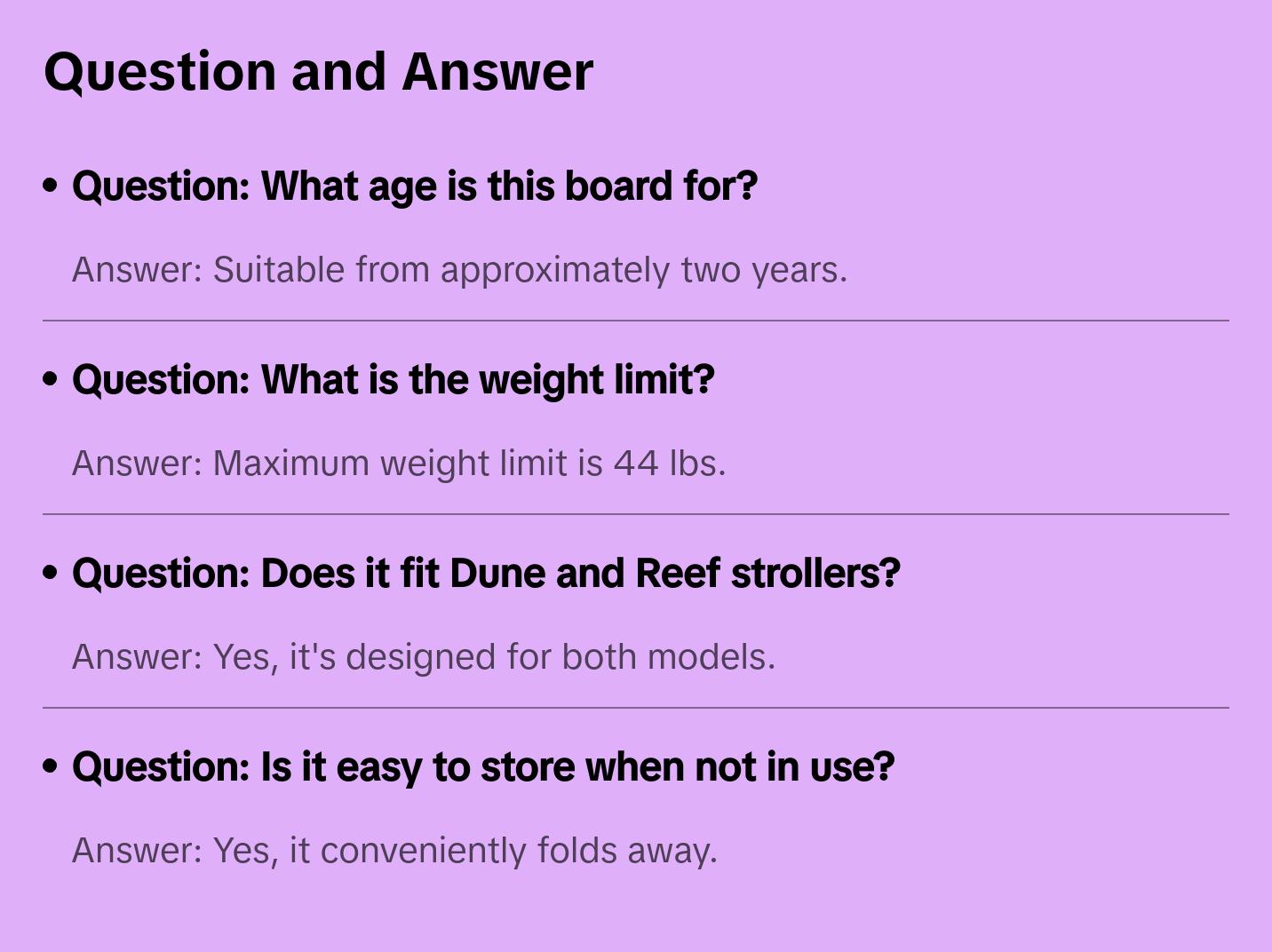Select the Dune and Reef strollers question
The height and width of the screenshot is (952, 1272).
[486, 573]
